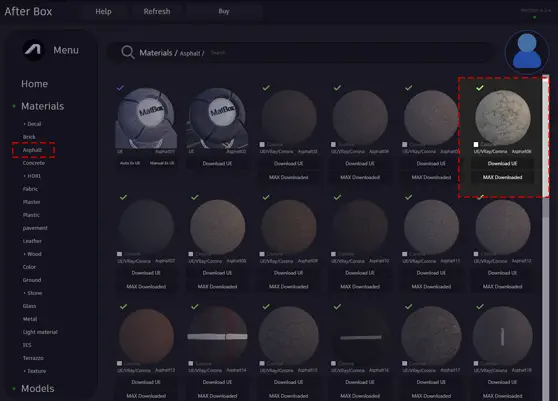Click the purple checkmark above Asphalt01
558x401 pixels.
coord(120,88)
